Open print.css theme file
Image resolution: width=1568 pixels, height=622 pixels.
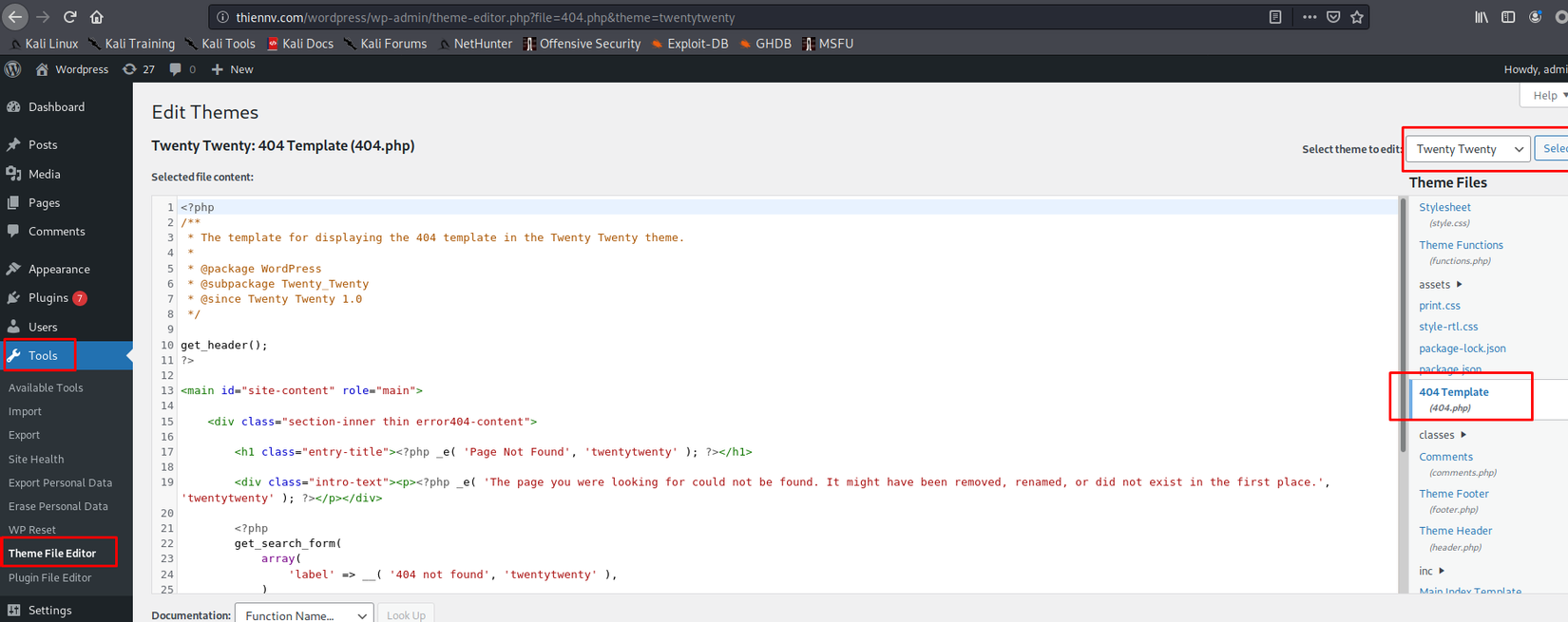point(1440,306)
